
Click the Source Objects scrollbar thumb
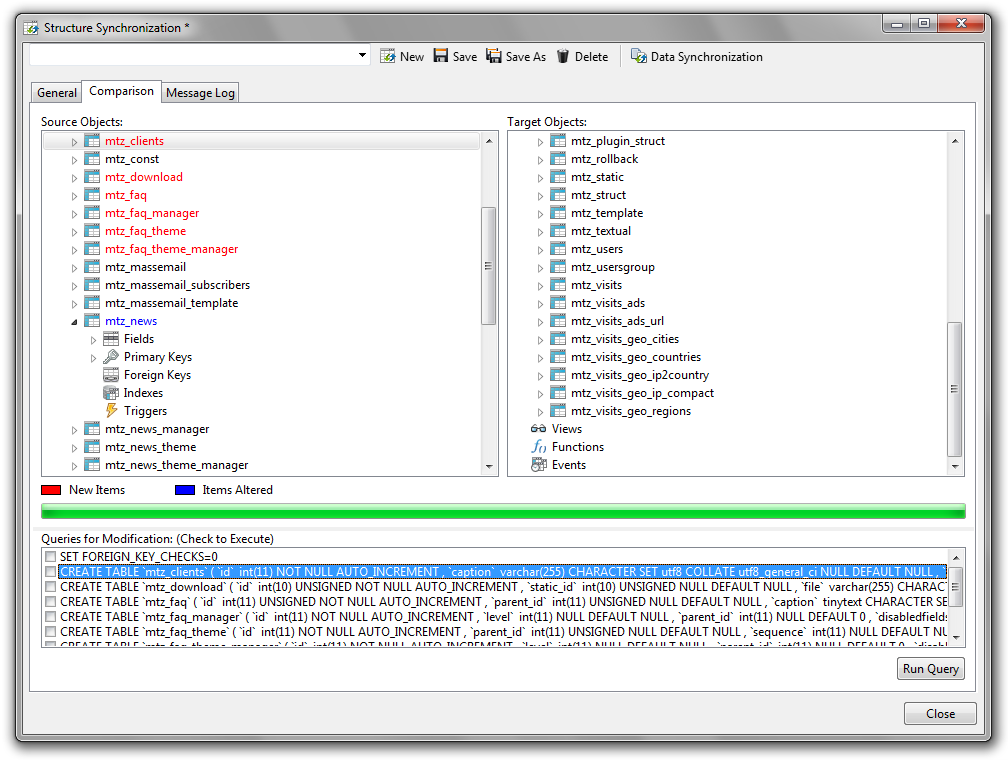(x=489, y=266)
